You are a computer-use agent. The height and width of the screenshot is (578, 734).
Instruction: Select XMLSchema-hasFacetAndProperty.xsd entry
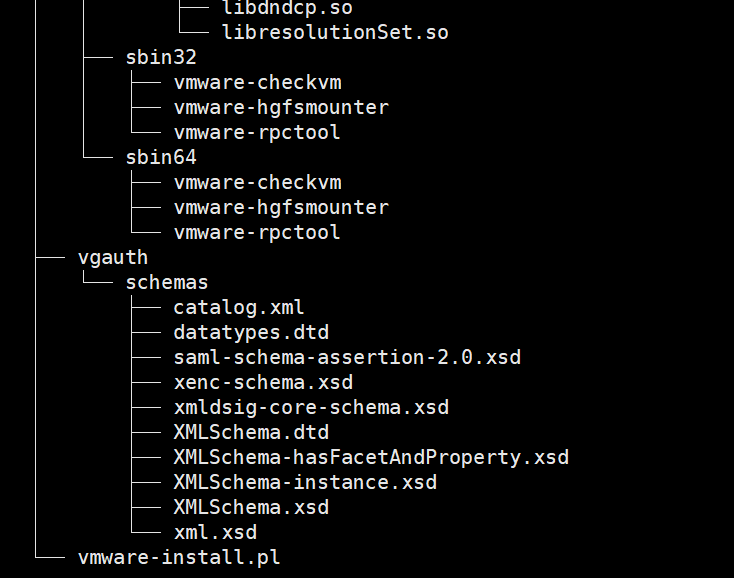(x=371, y=457)
